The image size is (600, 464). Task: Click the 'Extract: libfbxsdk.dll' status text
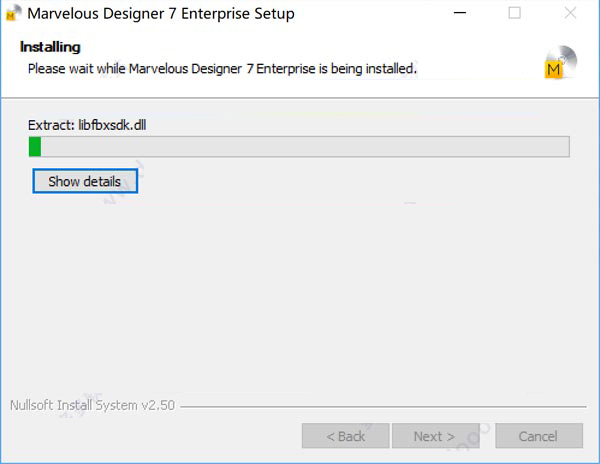(88, 125)
